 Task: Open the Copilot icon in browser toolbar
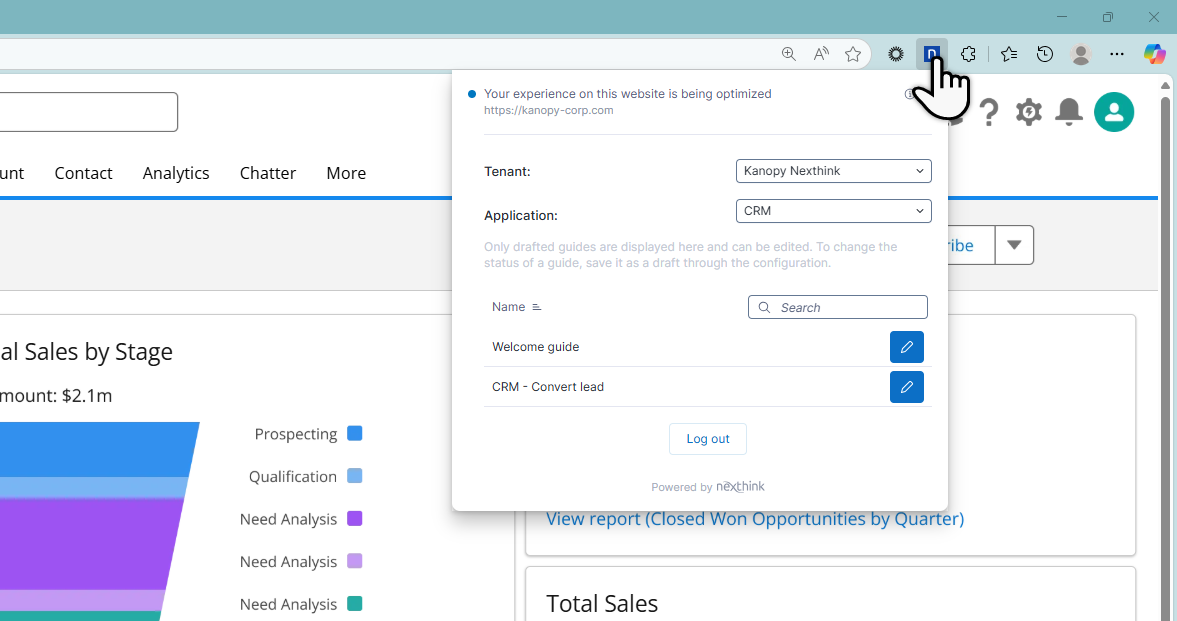pos(1154,54)
